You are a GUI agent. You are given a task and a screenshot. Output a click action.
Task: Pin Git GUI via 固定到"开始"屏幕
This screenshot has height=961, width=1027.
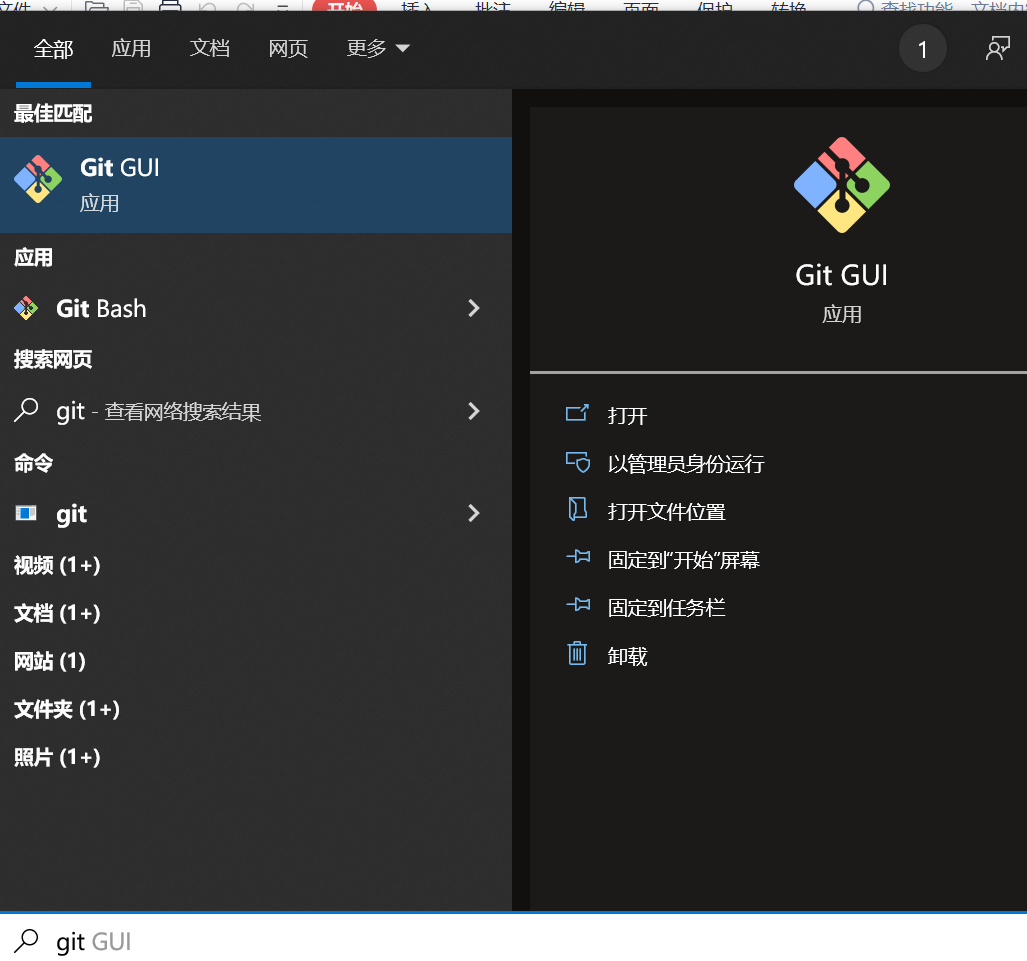683,560
